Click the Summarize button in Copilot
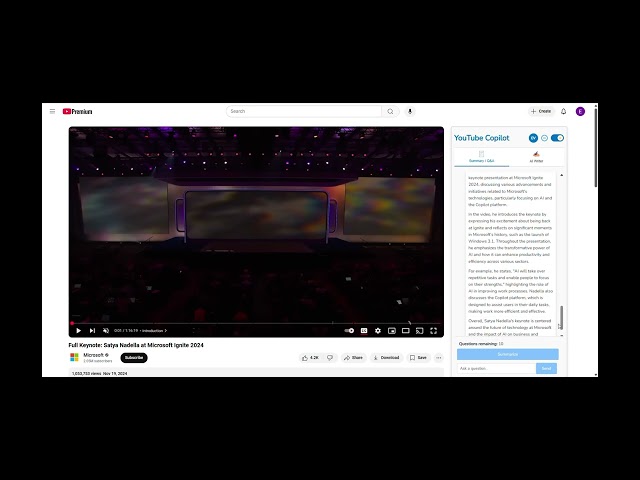Screen dimensions: 640x480 508,354
